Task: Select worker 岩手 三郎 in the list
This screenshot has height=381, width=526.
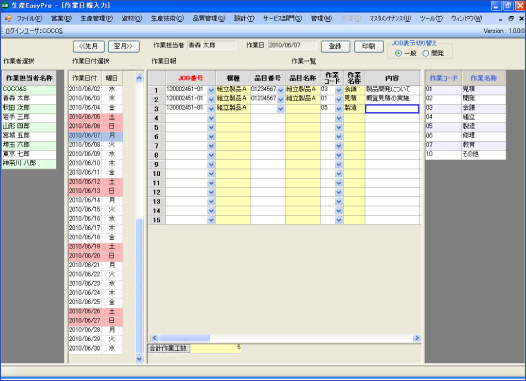Action: 29,117
